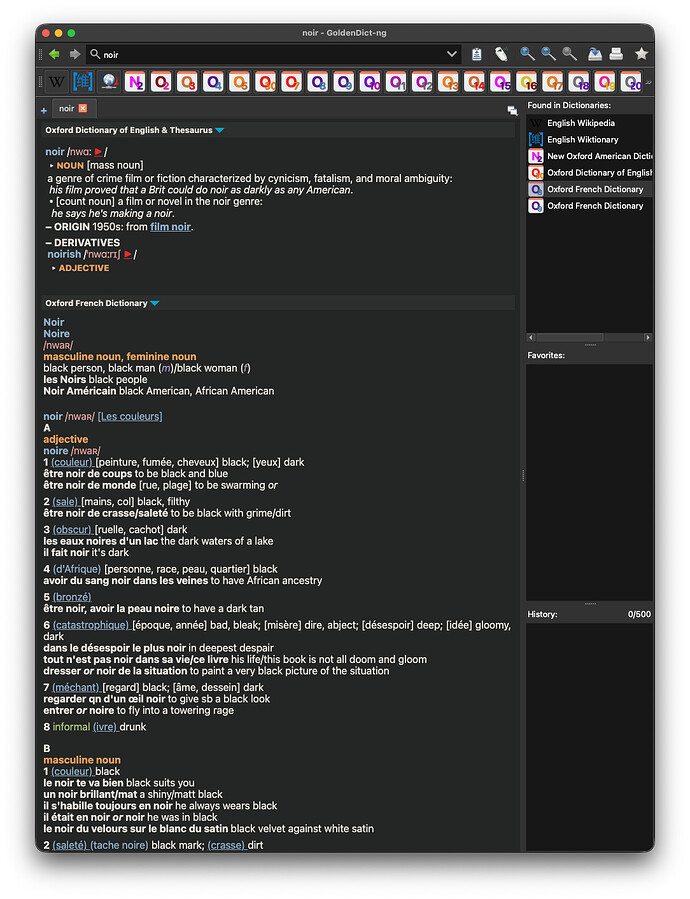690x899 pixels.
Task: Toggle the O12 dictionary icon
Action: point(422,82)
